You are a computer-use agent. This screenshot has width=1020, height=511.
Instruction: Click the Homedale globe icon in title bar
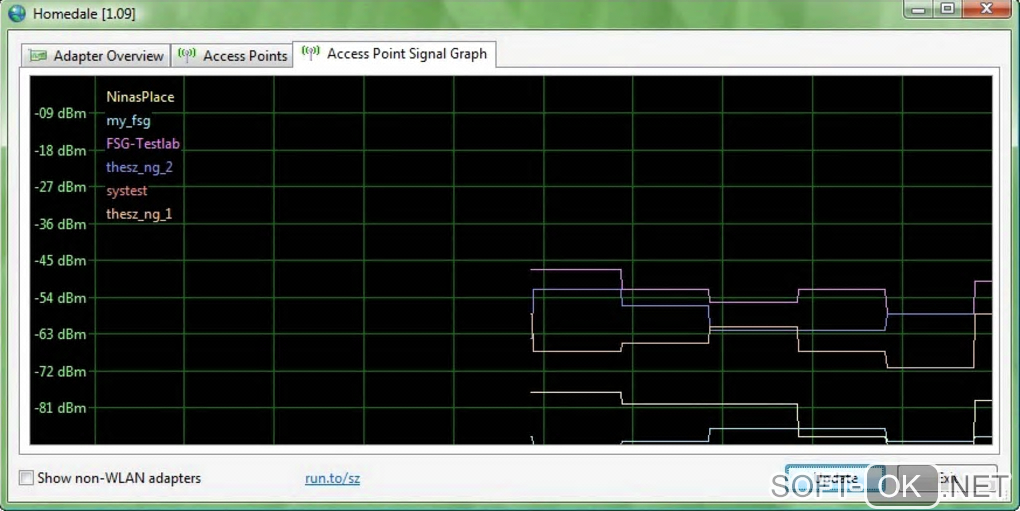(x=16, y=13)
